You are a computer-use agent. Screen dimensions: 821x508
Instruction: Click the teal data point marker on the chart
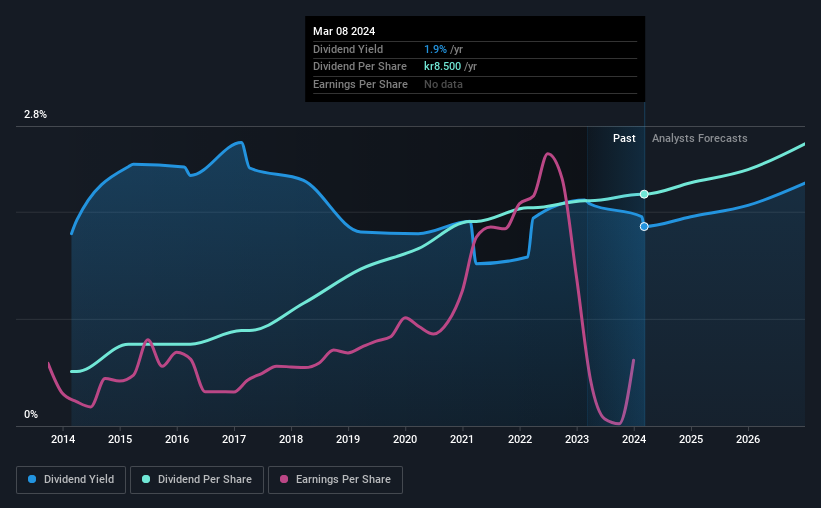point(644,194)
